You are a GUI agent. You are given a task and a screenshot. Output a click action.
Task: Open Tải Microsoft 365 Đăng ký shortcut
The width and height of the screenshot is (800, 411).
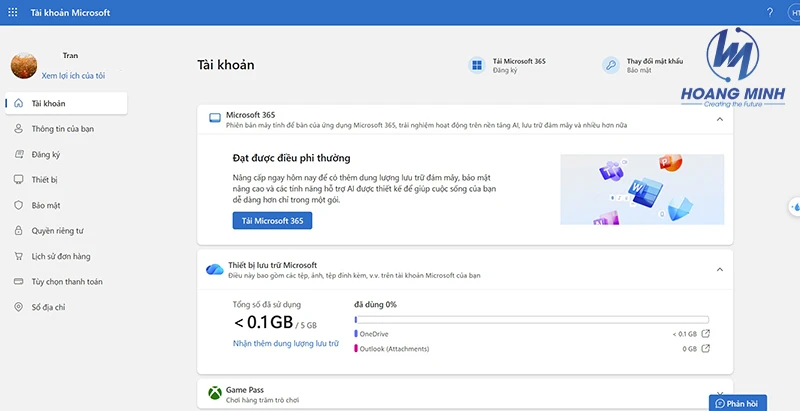coord(507,65)
